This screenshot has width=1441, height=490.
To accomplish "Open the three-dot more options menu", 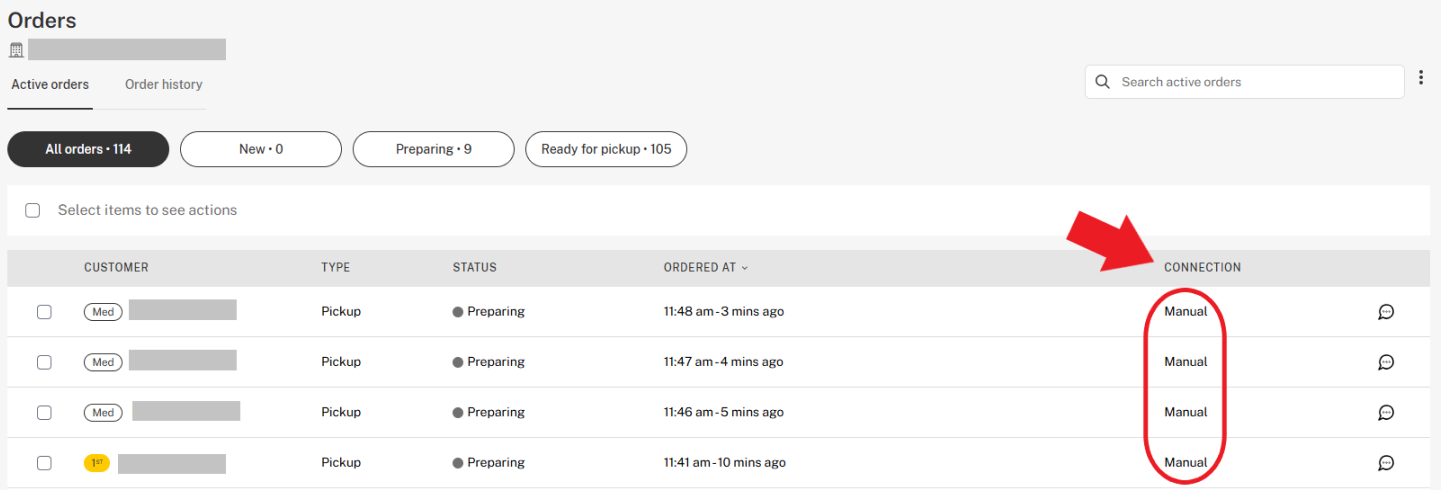I will (1421, 77).
